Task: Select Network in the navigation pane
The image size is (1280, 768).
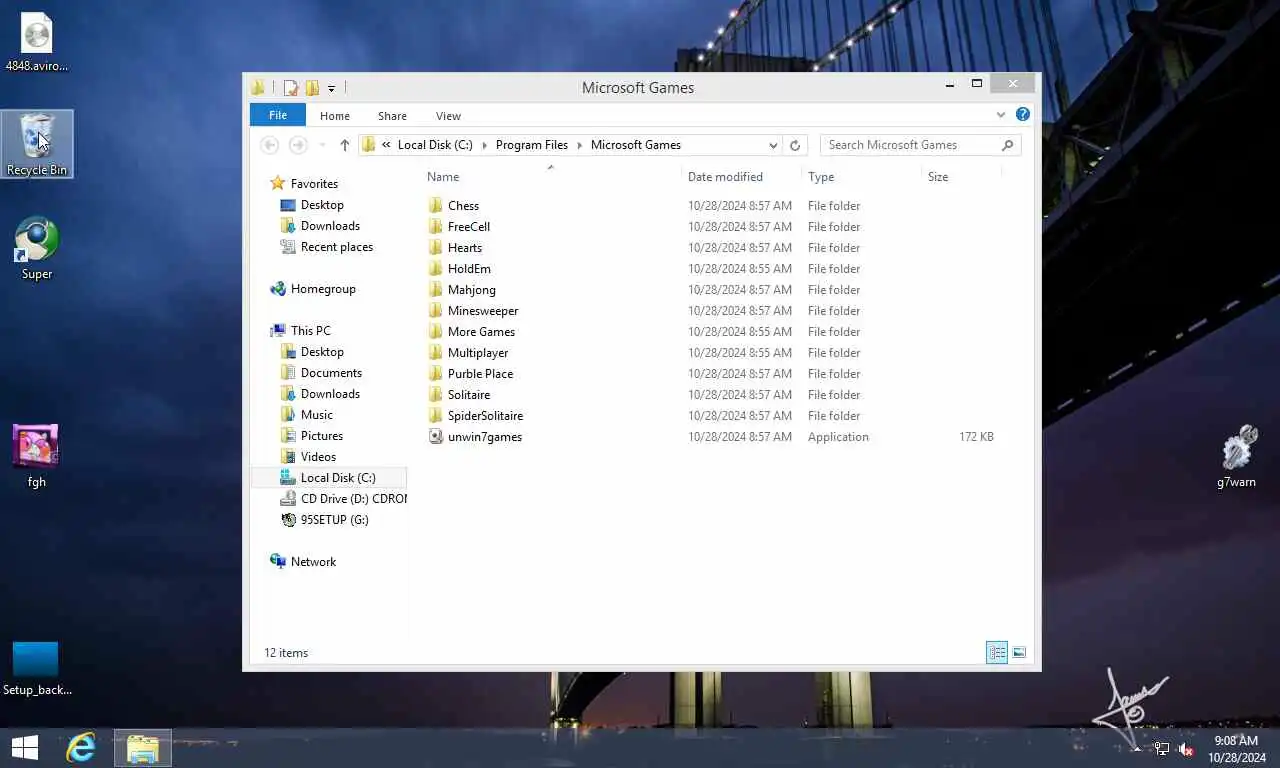Action: [x=303, y=562]
